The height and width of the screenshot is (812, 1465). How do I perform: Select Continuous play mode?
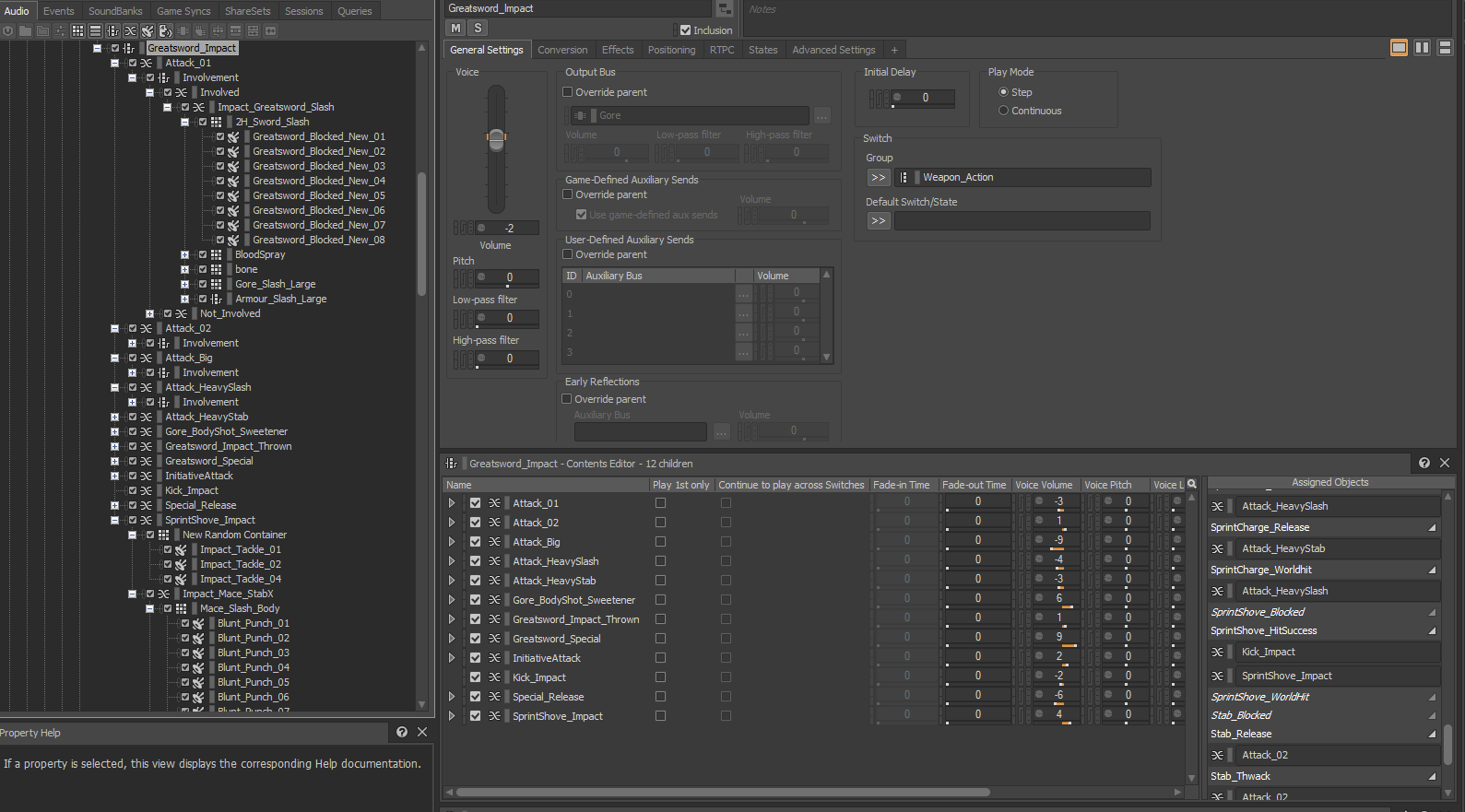pyautogui.click(x=1003, y=111)
